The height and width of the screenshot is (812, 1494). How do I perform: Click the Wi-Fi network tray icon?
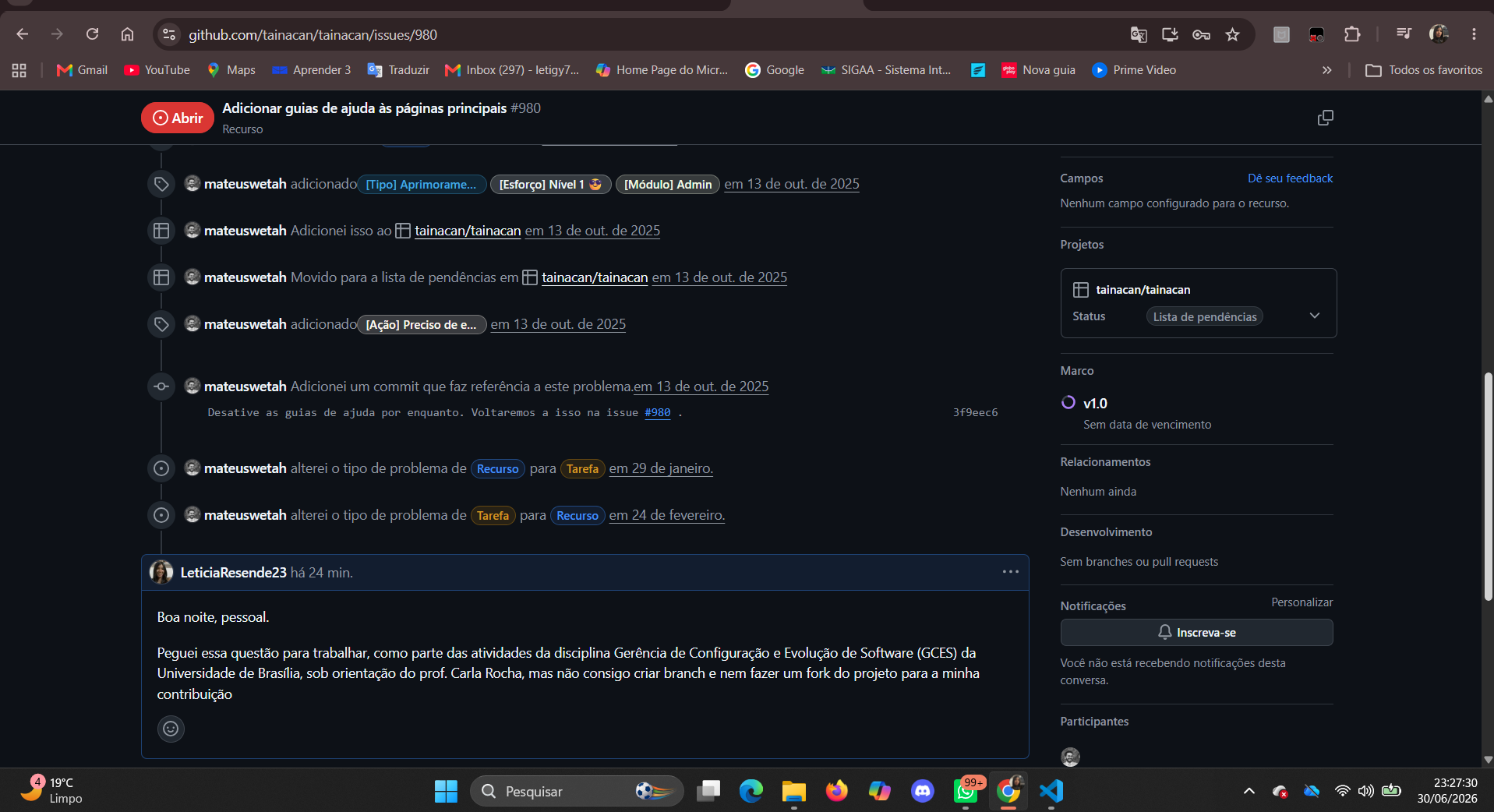coord(1342,791)
